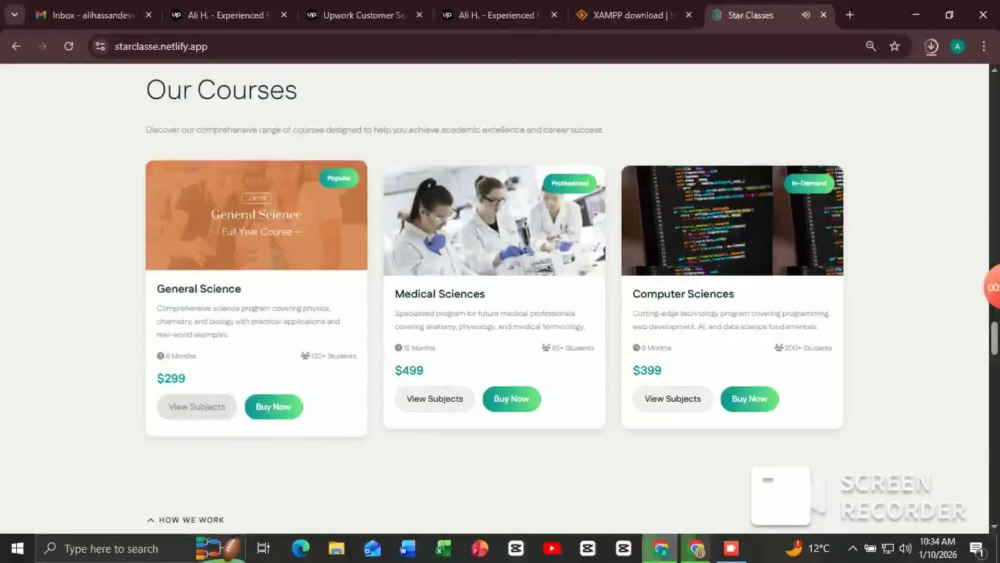Image resolution: width=1000 pixels, height=563 pixels.
Task: Open the weather widget showing 12°C
Action: point(807,548)
